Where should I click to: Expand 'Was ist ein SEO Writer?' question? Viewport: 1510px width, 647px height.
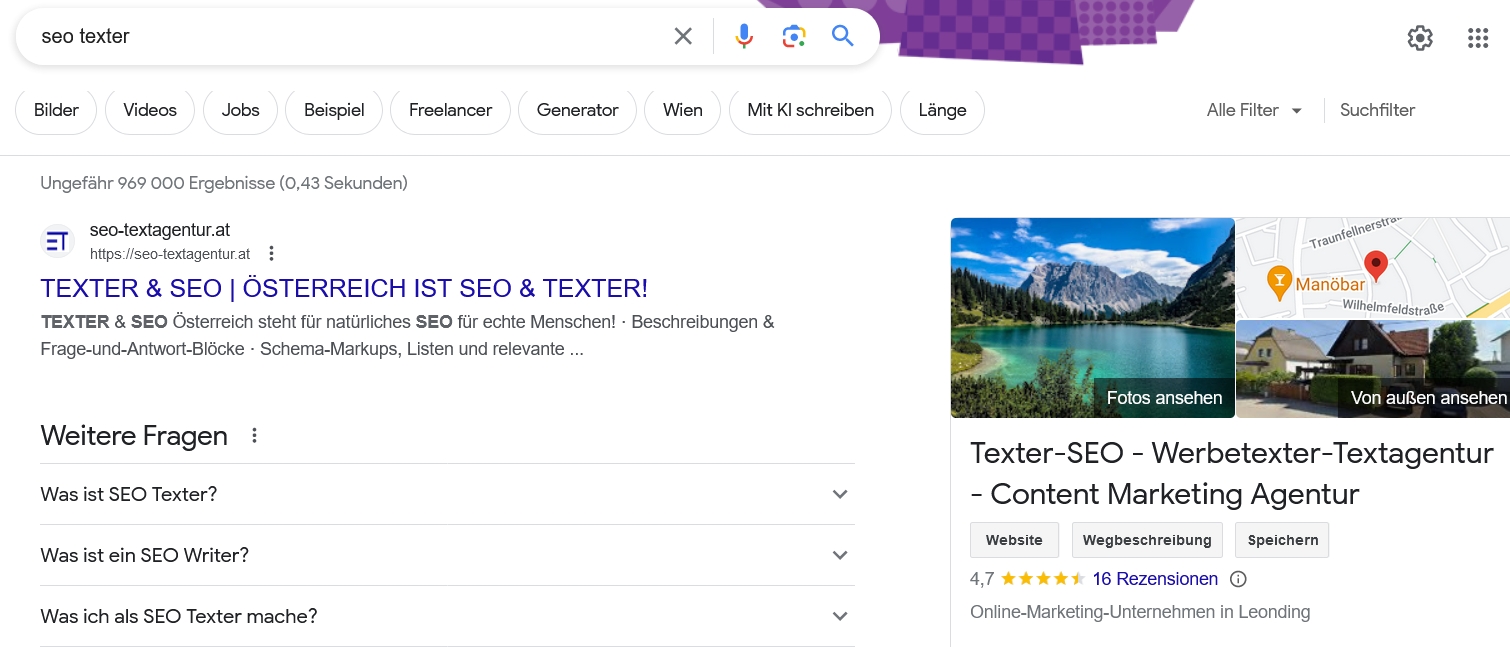click(840, 555)
